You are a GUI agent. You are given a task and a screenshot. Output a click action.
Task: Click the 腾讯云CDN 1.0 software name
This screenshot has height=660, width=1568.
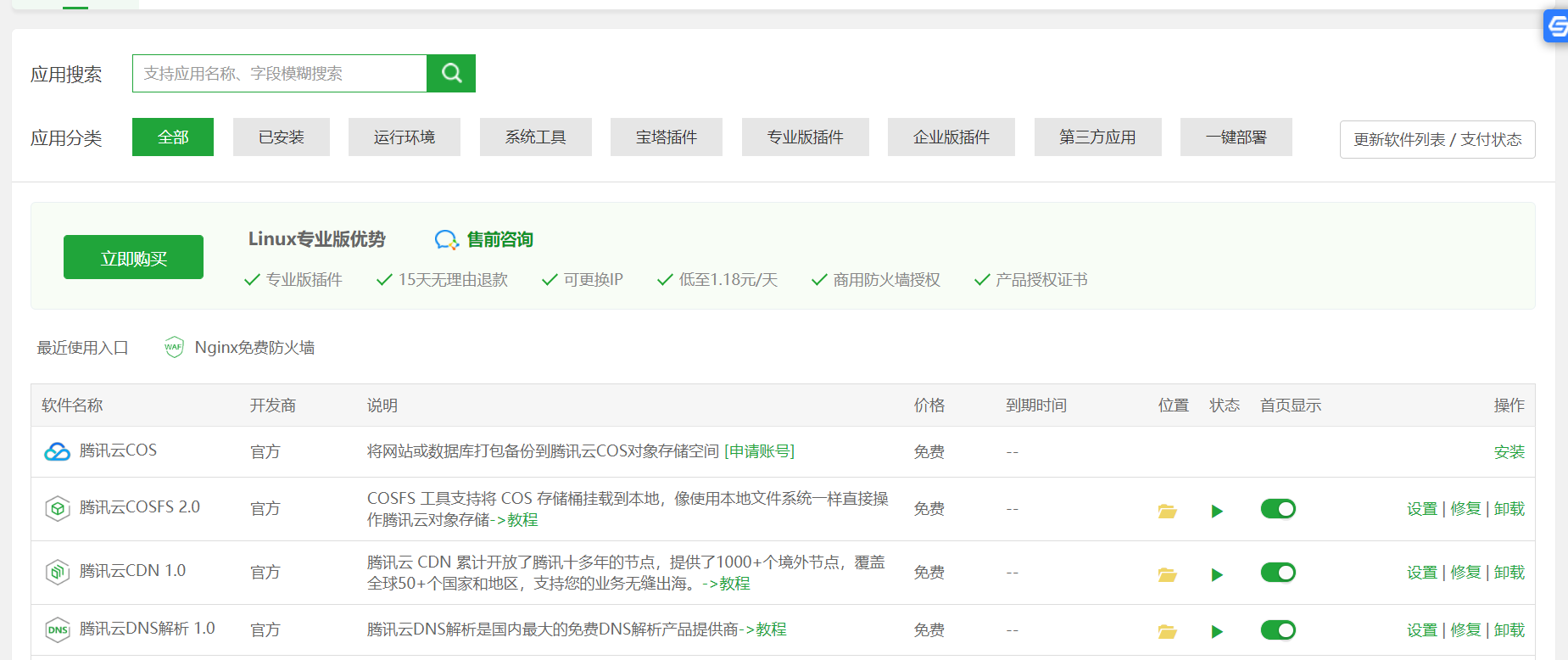coord(132,571)
